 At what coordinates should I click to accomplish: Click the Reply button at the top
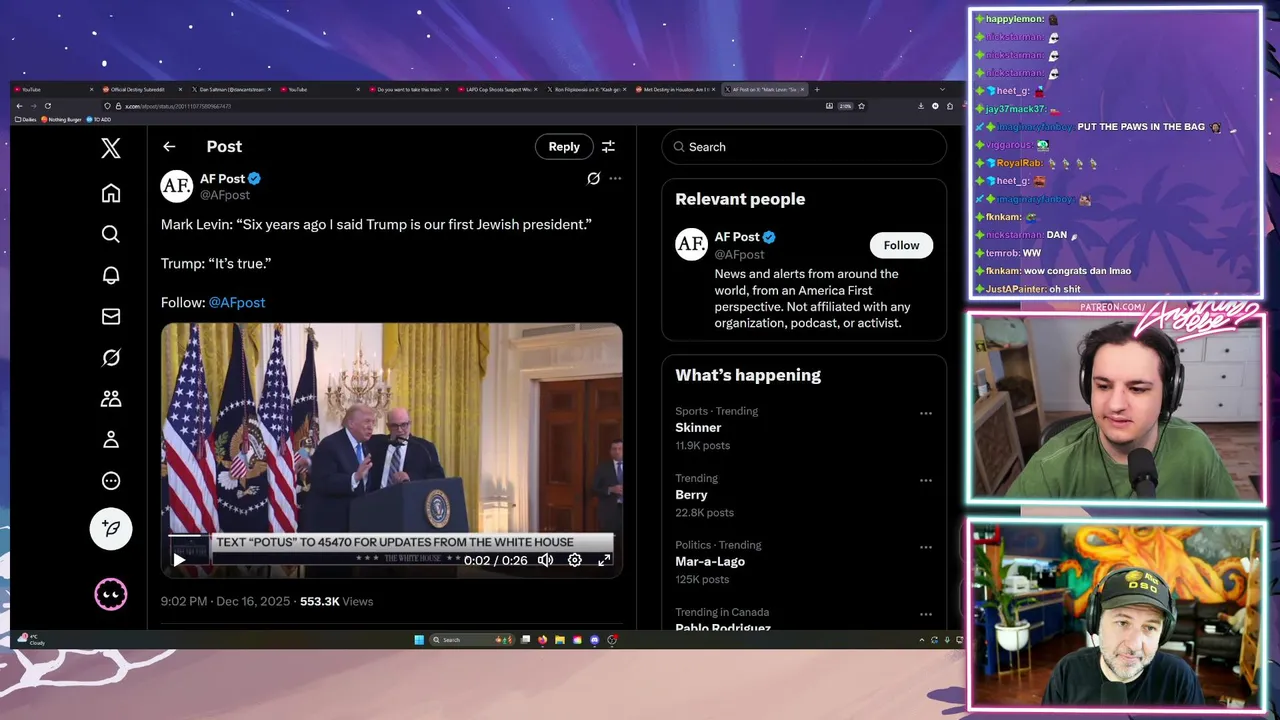564,146
